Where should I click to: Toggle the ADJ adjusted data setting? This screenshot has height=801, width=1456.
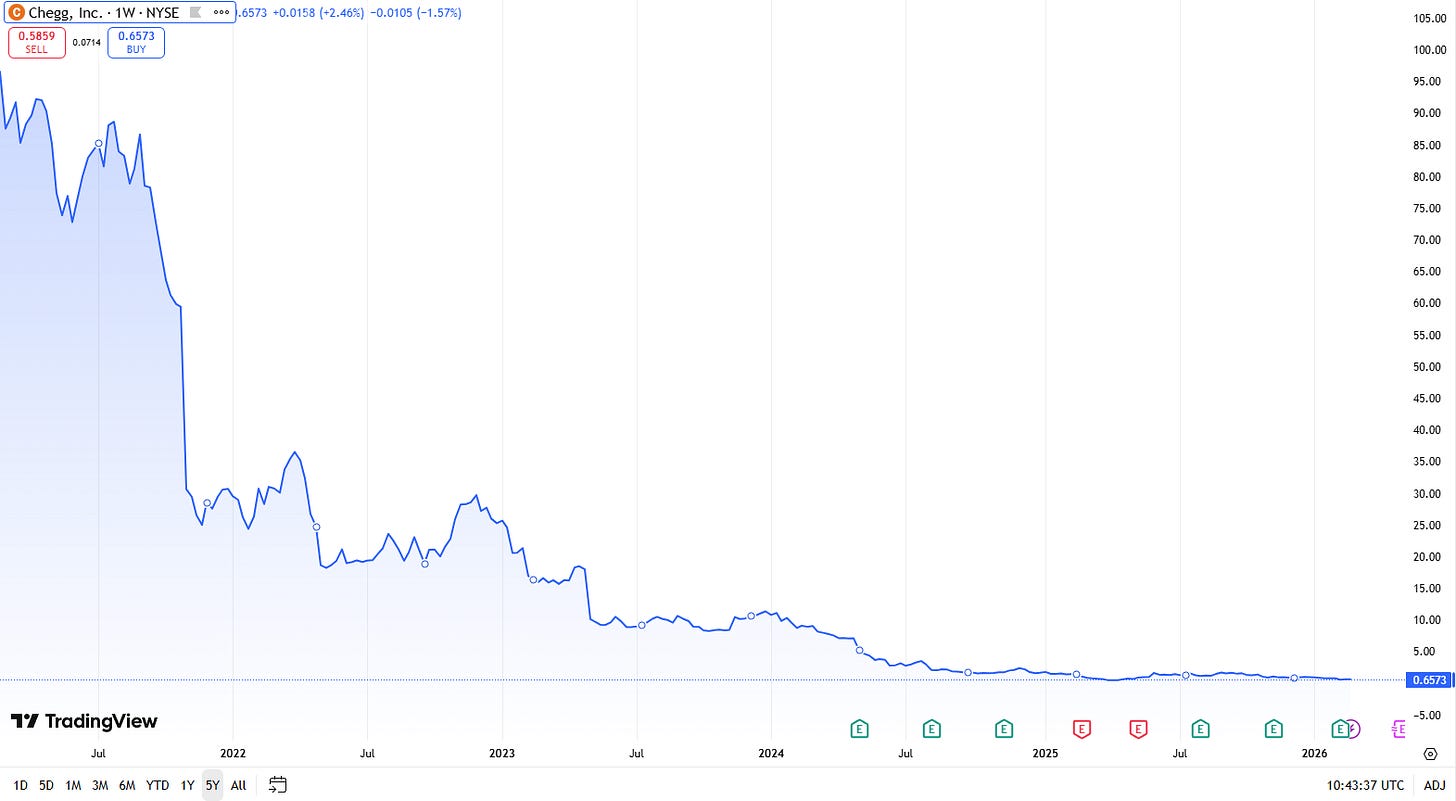coord(1434,785)
